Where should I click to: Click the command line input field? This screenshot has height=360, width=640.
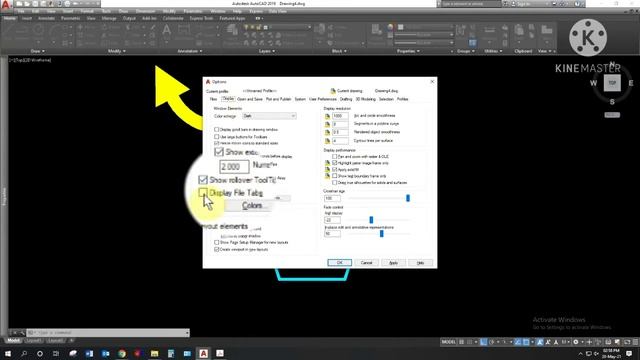pos(108,333)
